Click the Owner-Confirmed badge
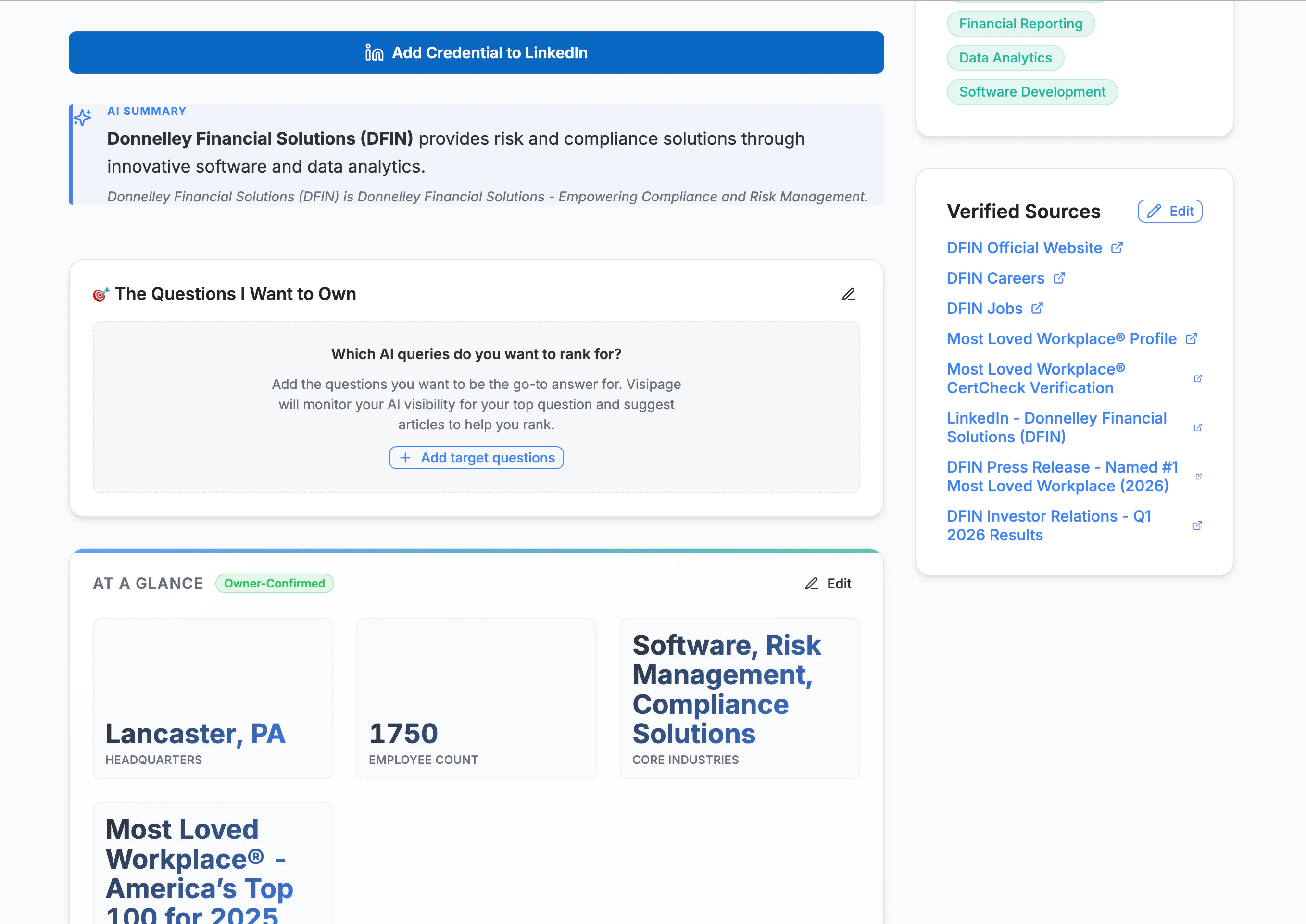 tap(274, 583)
